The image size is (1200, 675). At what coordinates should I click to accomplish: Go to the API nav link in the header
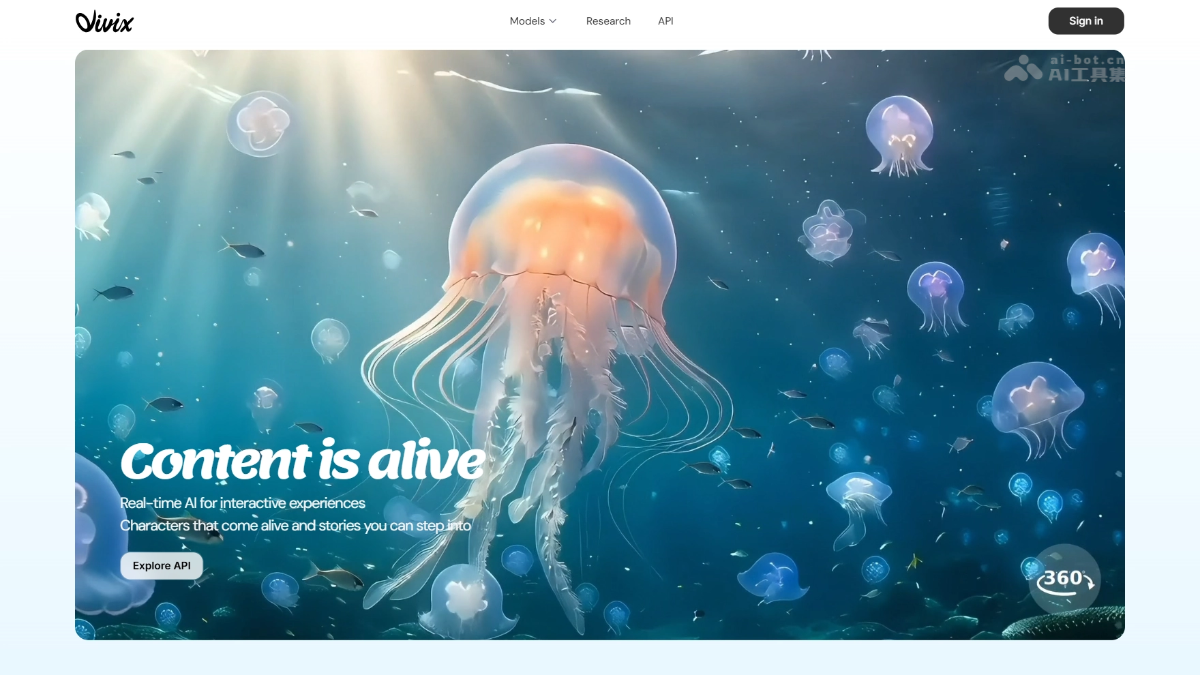(666, 21)
